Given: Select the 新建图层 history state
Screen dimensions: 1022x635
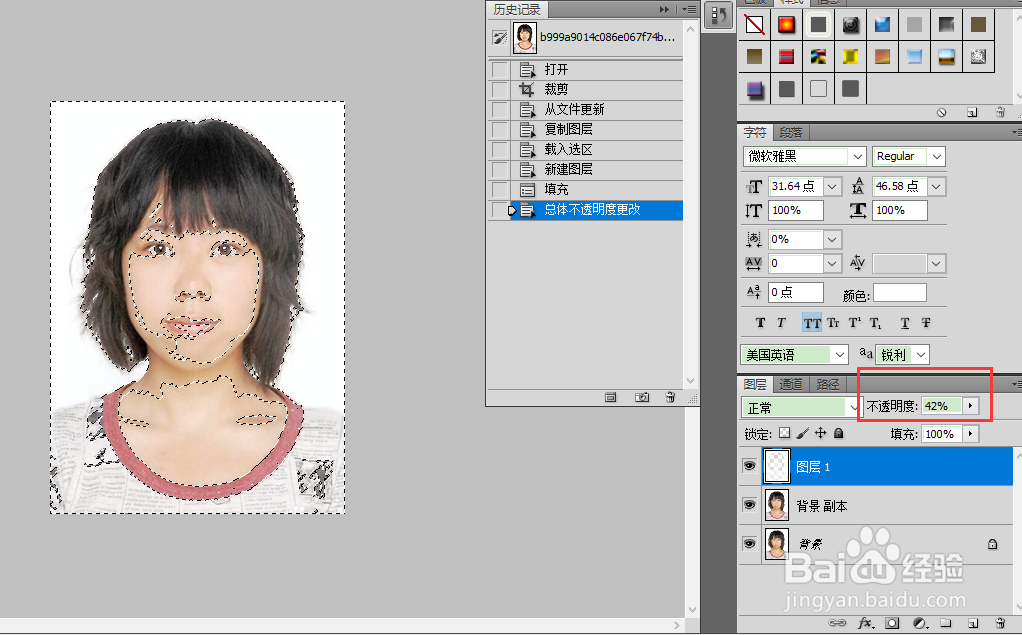Looking at the screenshot, I should (596, 170).
